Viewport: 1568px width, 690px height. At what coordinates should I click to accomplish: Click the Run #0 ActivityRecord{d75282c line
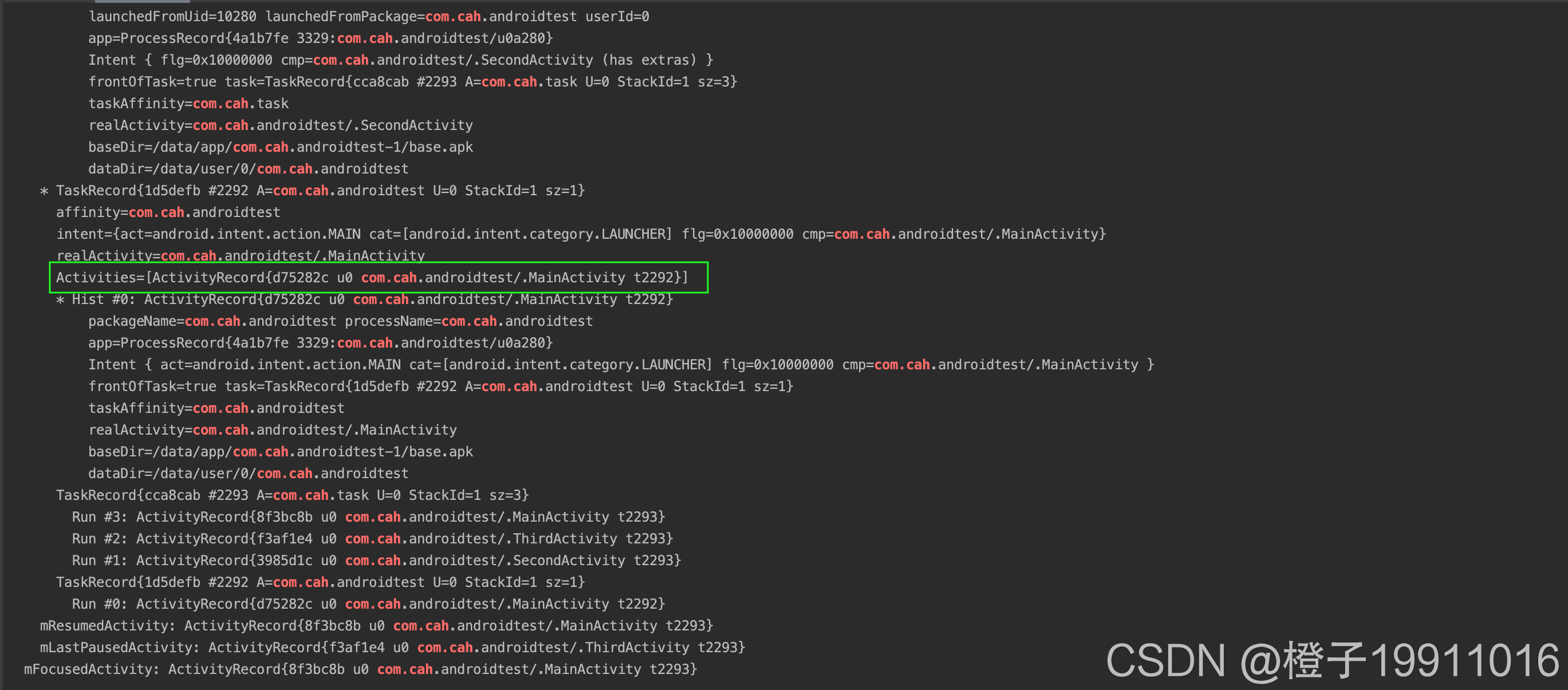[368, 604]
